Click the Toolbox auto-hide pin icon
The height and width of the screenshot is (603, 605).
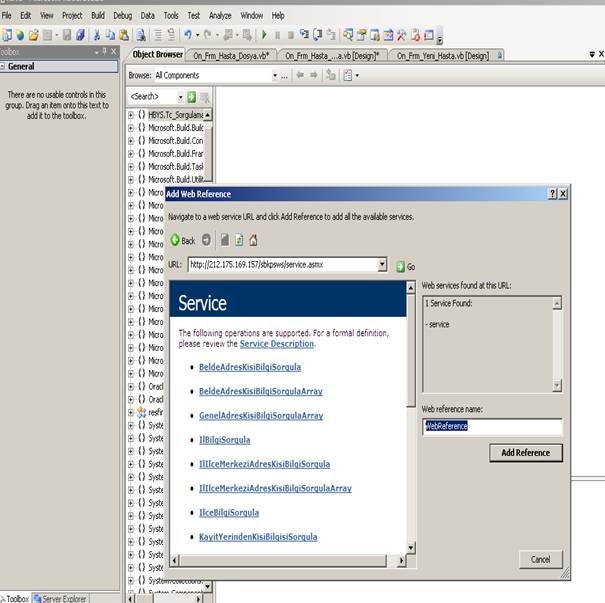tap(105, 51)
